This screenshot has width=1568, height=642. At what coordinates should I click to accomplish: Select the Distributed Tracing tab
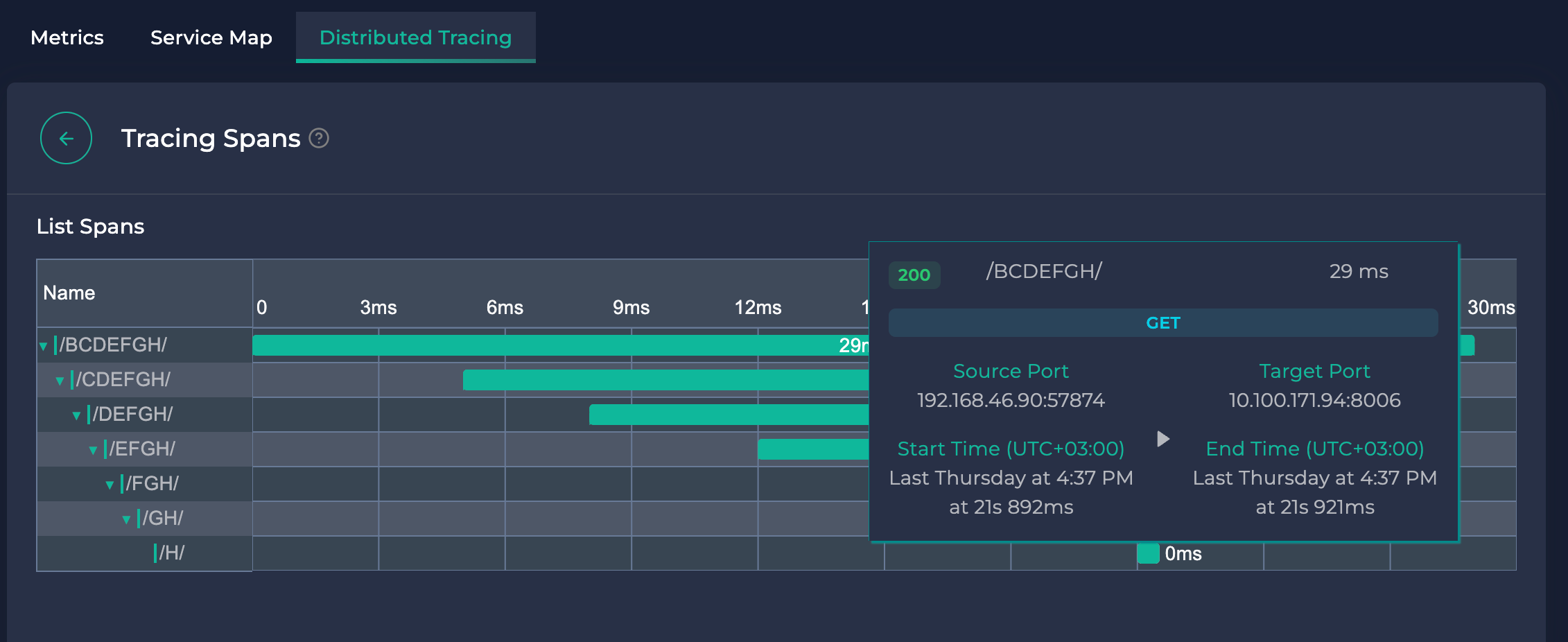(x=415, y=37)
